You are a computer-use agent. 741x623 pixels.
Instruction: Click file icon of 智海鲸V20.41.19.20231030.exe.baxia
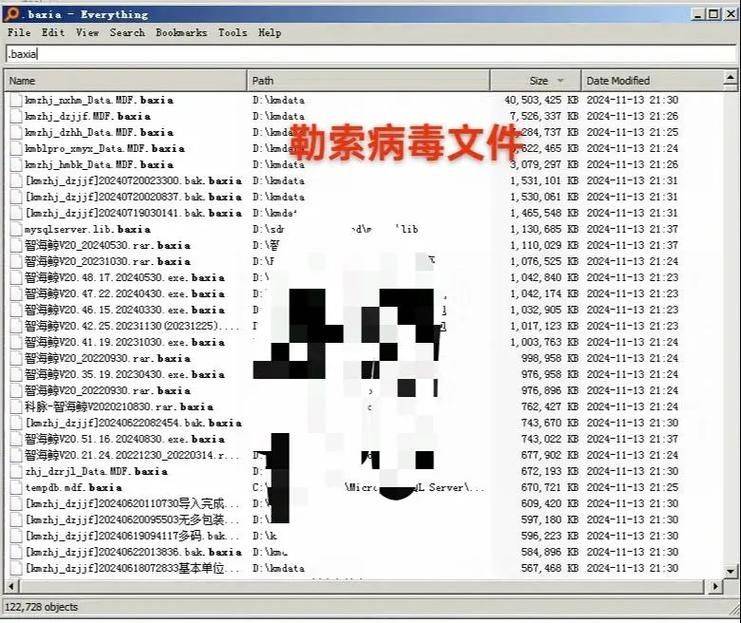(17, 342)
